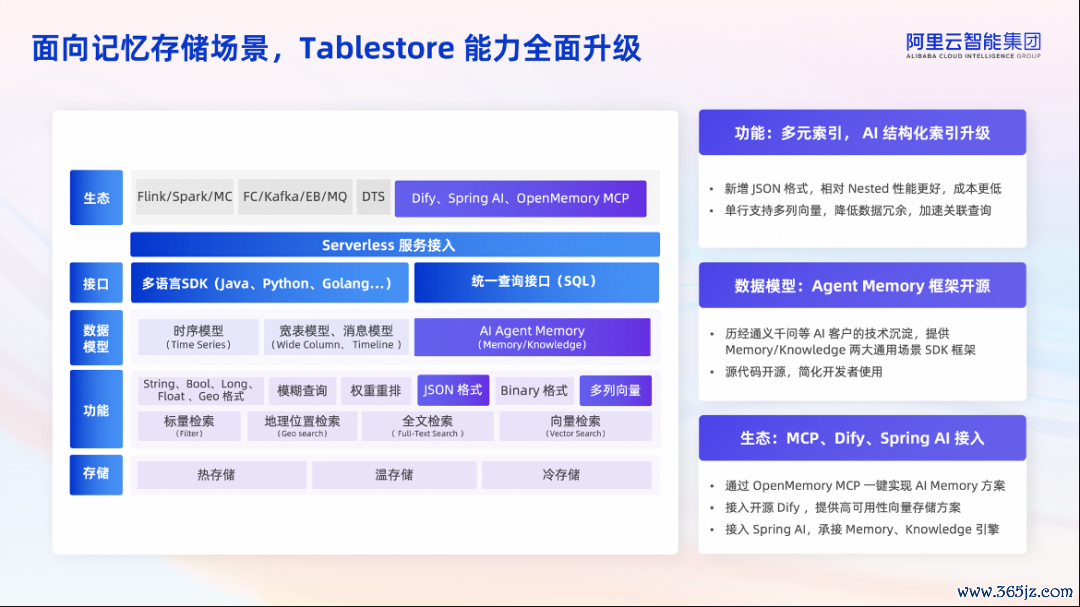Image resolution: width=1080 pixels, height=607 pixels.
Task: Click the 模糊查询 box
Action: [302, 391]
